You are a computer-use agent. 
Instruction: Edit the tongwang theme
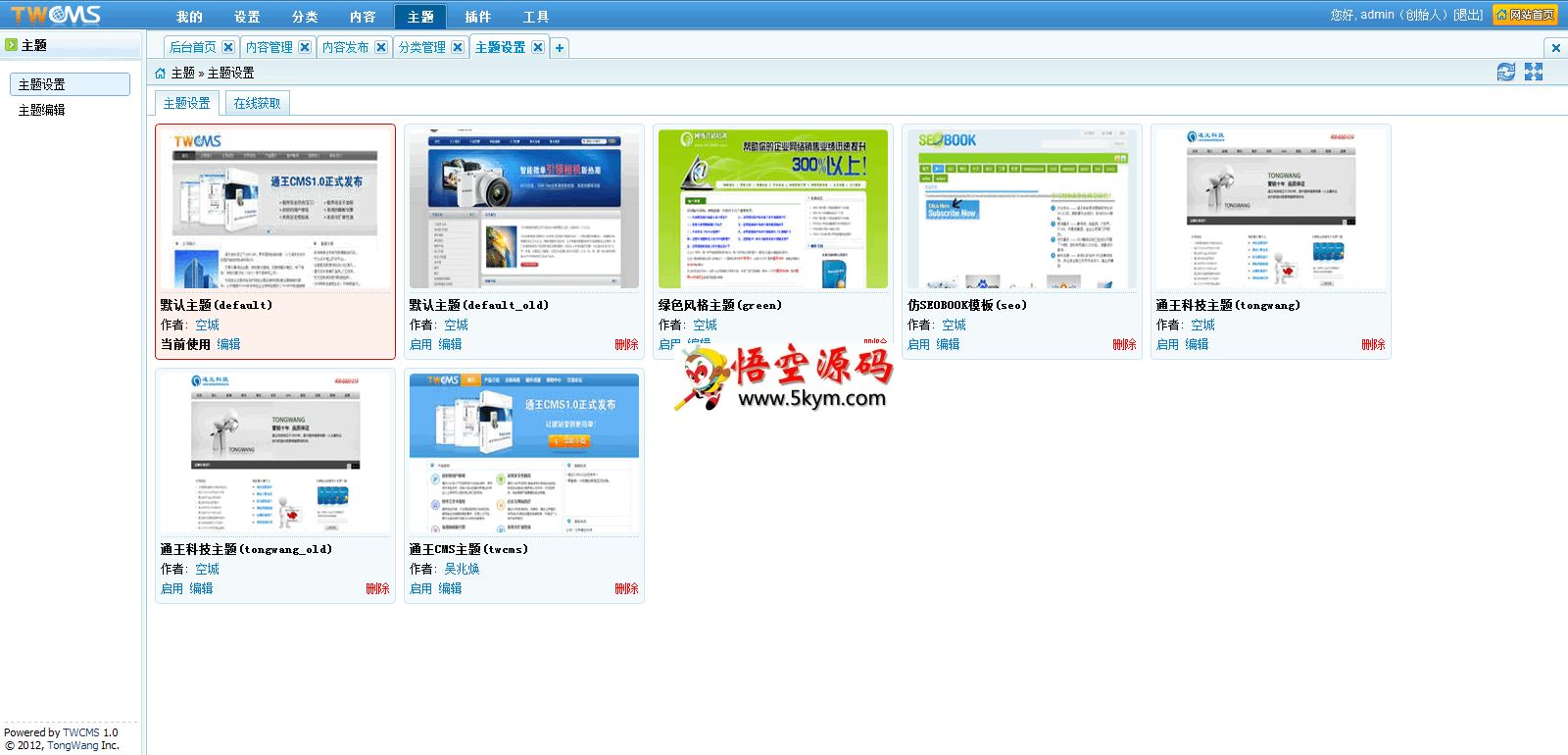[1197, 344]
